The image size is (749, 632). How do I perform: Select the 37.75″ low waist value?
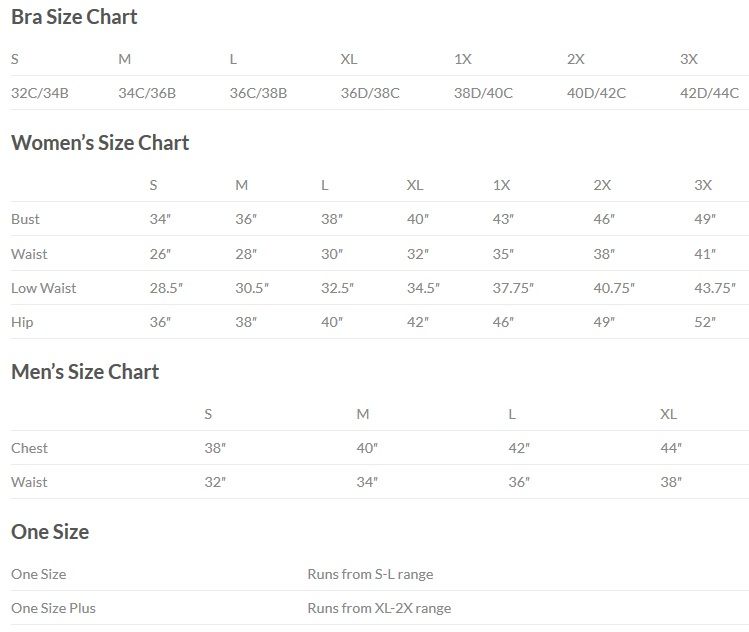pos(513,288)
